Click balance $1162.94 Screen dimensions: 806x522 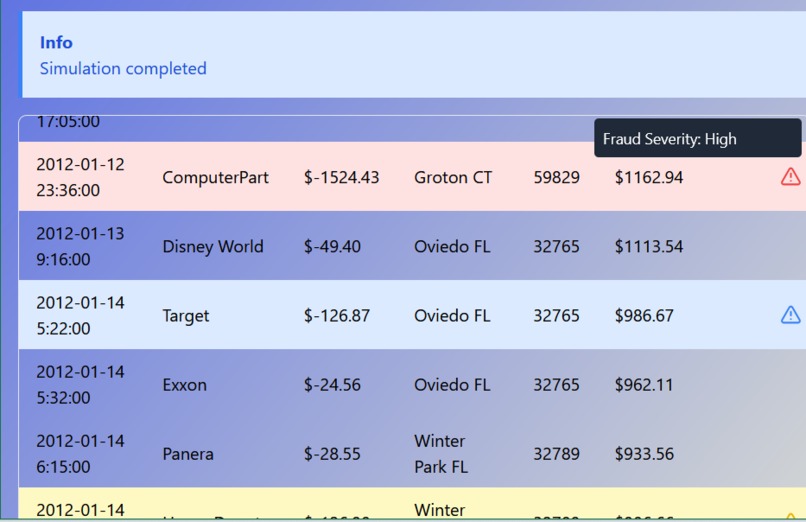coord(649,177)
